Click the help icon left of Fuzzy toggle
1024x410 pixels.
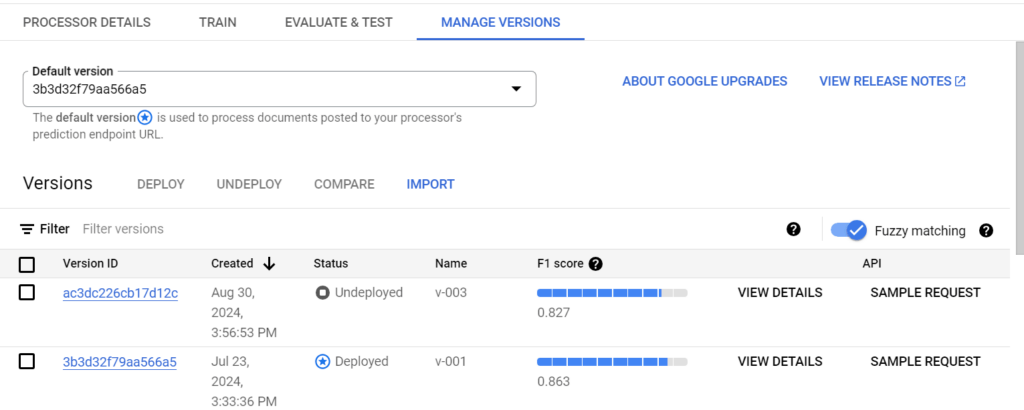[793, 230]
